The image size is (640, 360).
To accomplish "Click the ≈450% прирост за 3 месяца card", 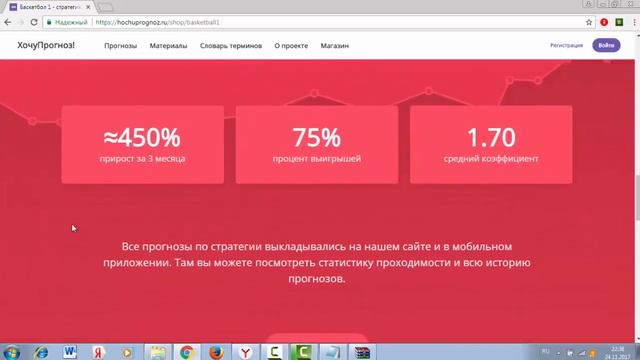I will pyautogui.click(x=142, y=144).
